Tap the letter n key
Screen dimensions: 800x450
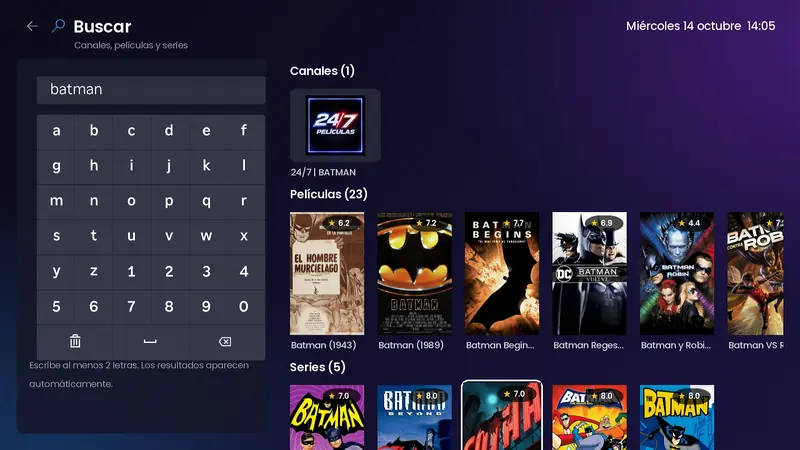pyautogui.click(x=94, y=202)
